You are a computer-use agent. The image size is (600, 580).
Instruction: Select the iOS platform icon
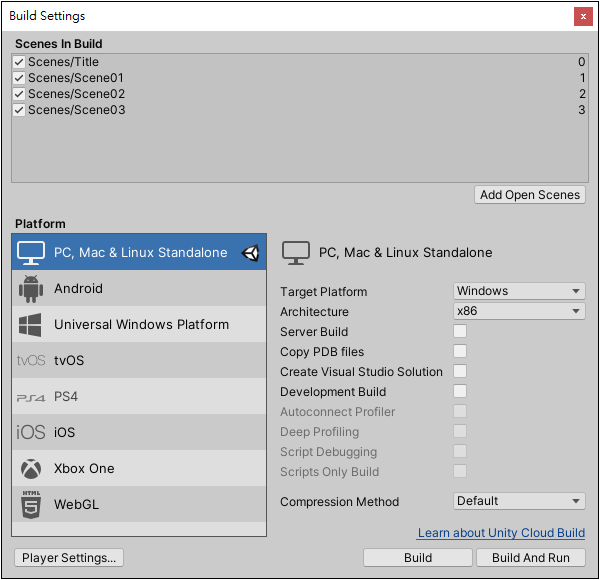click(30, 433)
